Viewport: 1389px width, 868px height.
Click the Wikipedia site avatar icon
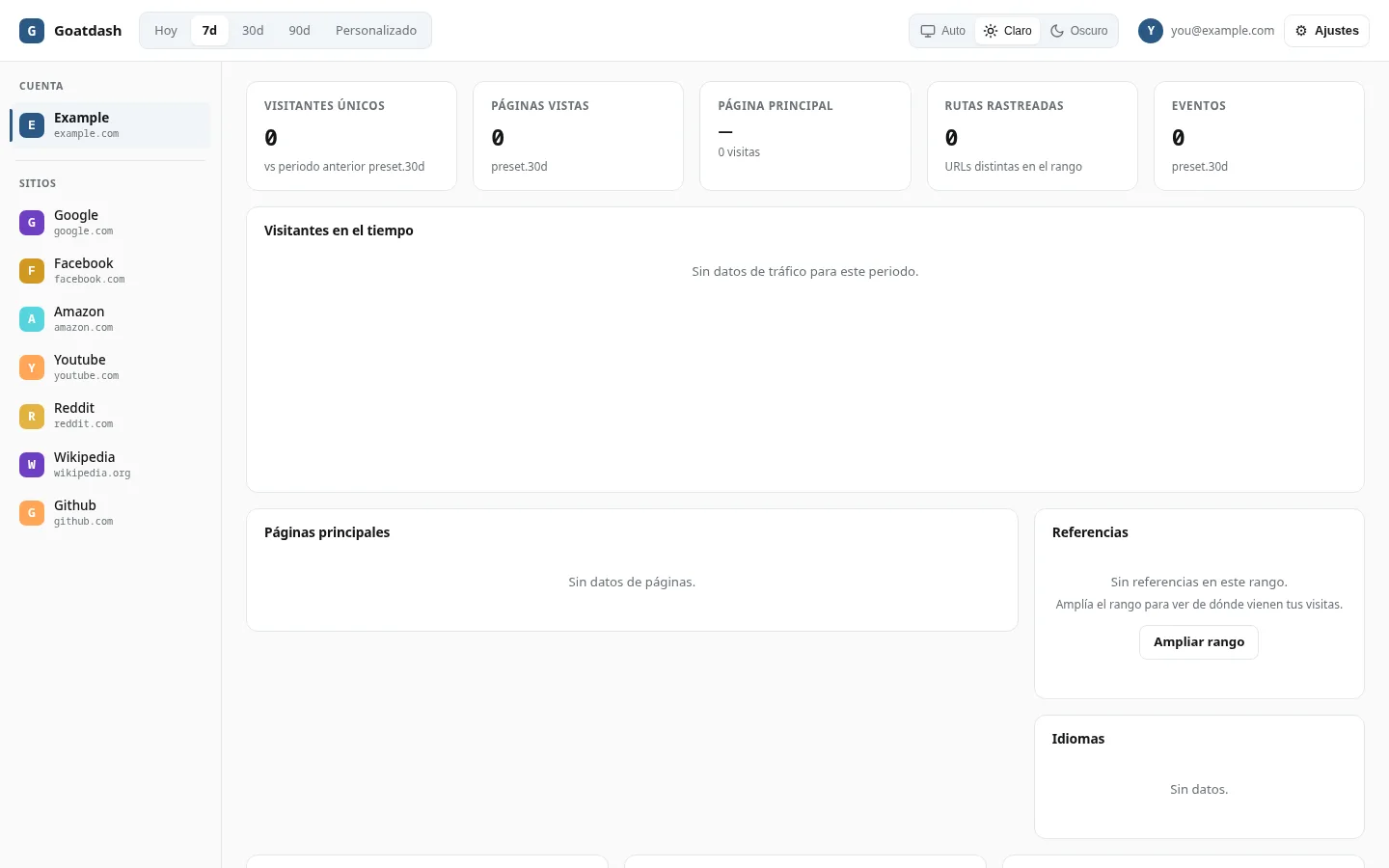point(32,465)
